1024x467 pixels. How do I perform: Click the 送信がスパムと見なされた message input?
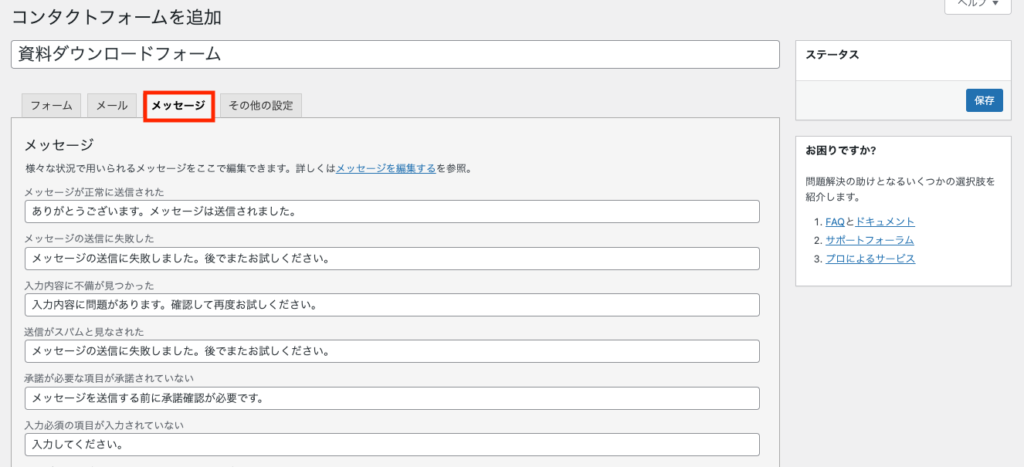[391, 351]
